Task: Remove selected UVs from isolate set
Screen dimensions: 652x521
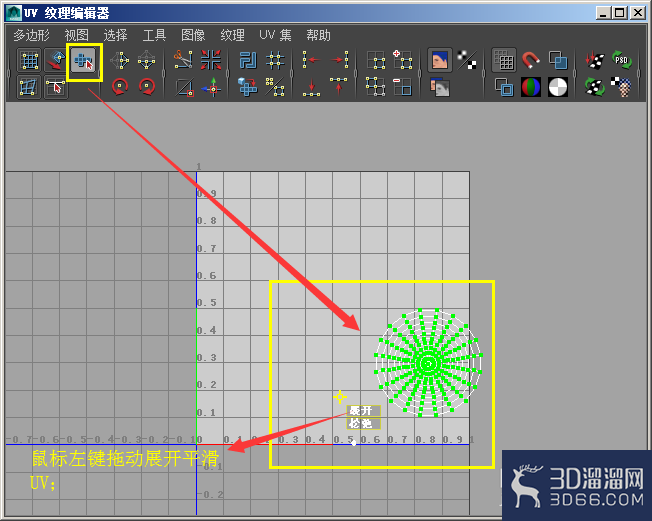Action: (403, 87)
